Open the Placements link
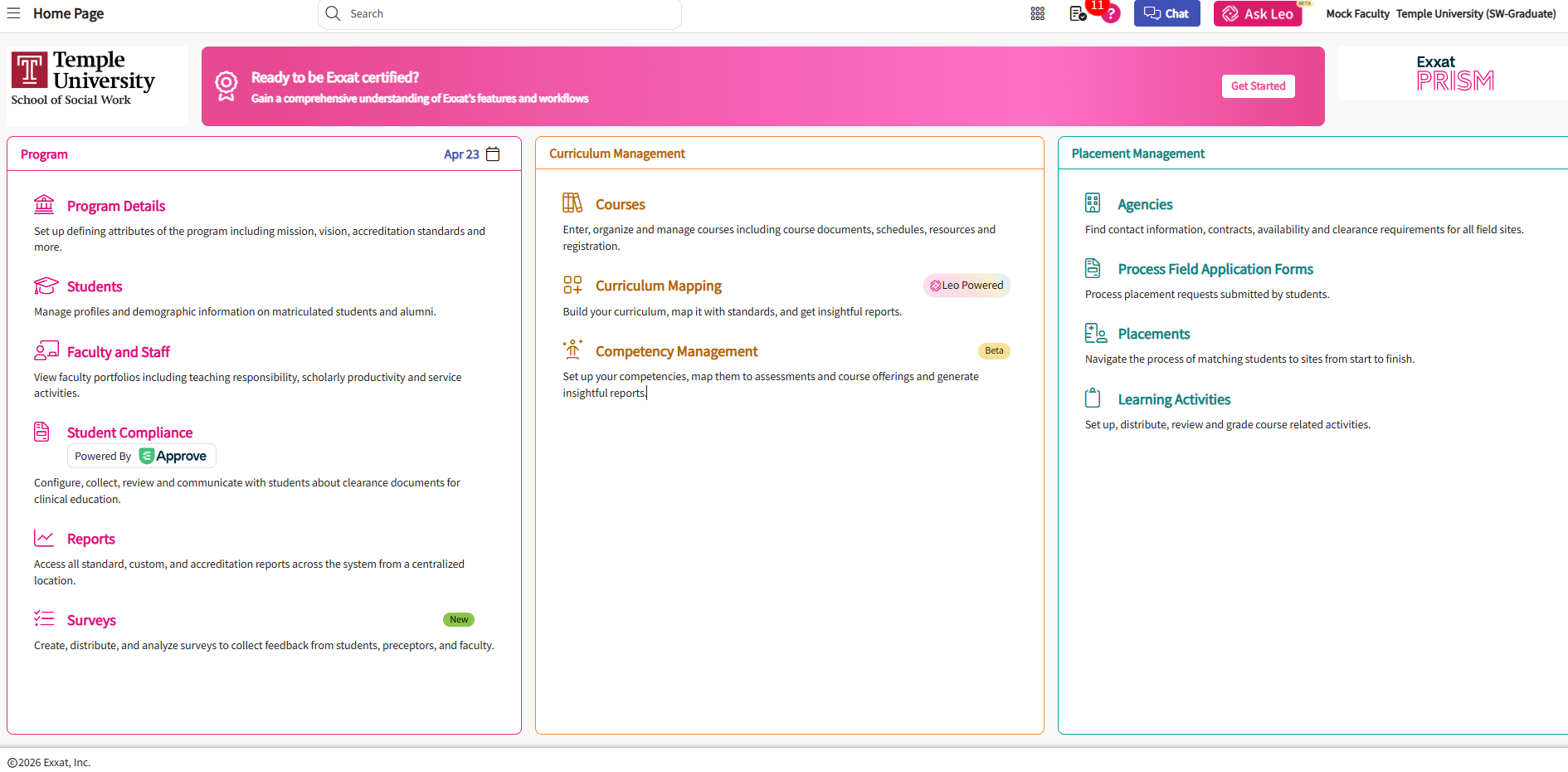 pyautogui.click(x=1154, y=334)
